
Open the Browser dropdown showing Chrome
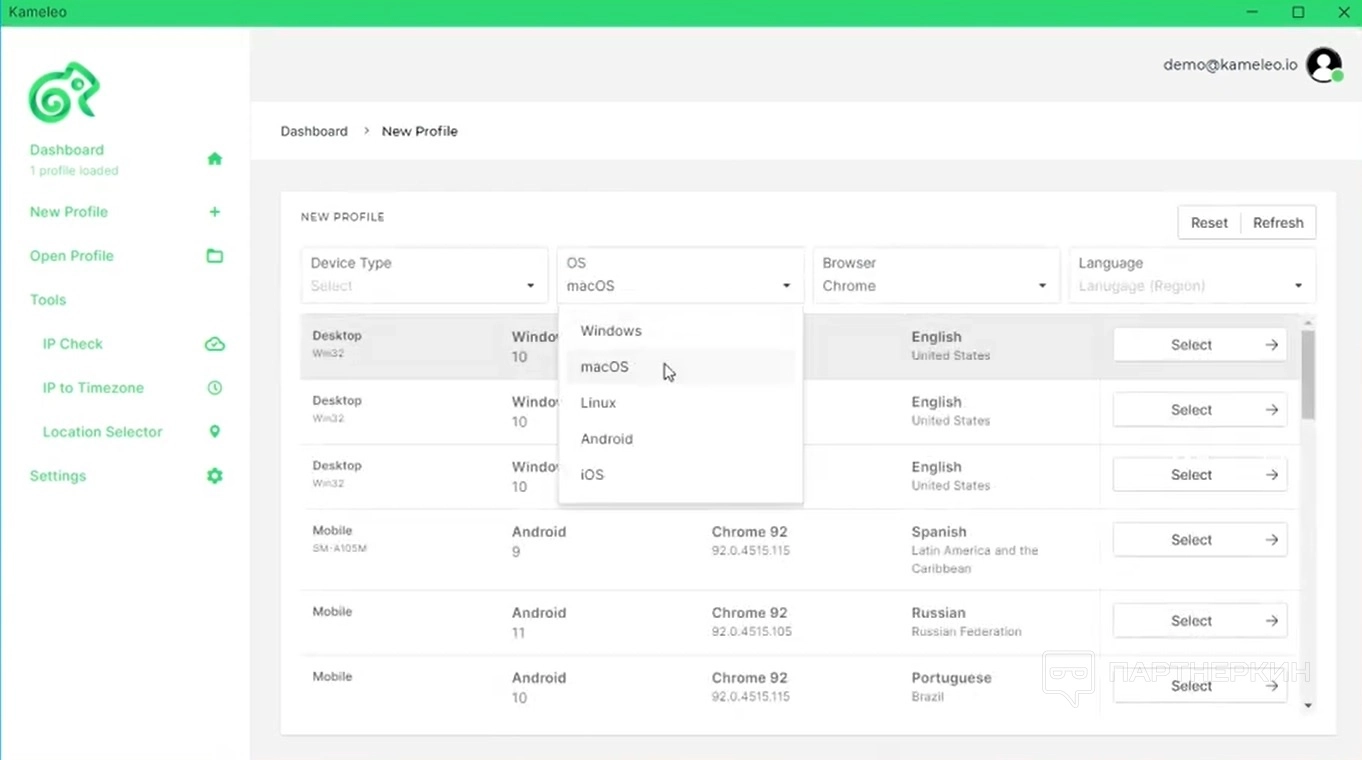pyautogui.click(x=935, y=275)
